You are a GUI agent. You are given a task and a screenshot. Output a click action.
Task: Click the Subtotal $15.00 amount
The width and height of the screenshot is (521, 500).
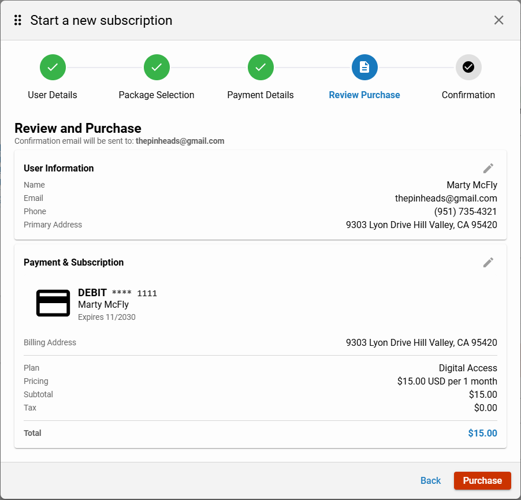click(x=483, y=394)
